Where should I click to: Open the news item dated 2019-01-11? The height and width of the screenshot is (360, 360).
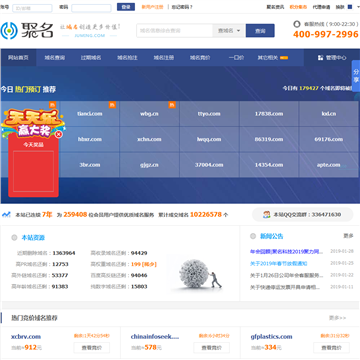[x=285, y=287]
